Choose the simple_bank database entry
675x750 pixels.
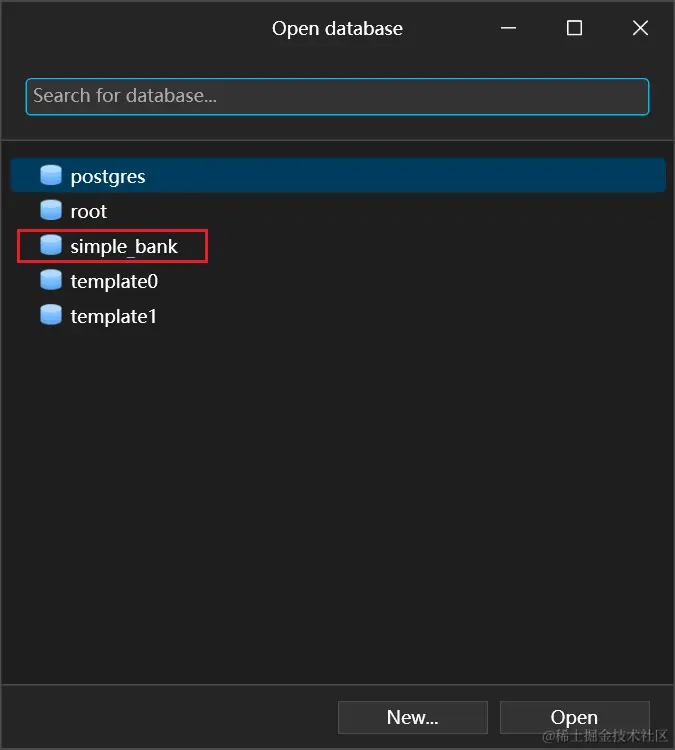[124, 246]
